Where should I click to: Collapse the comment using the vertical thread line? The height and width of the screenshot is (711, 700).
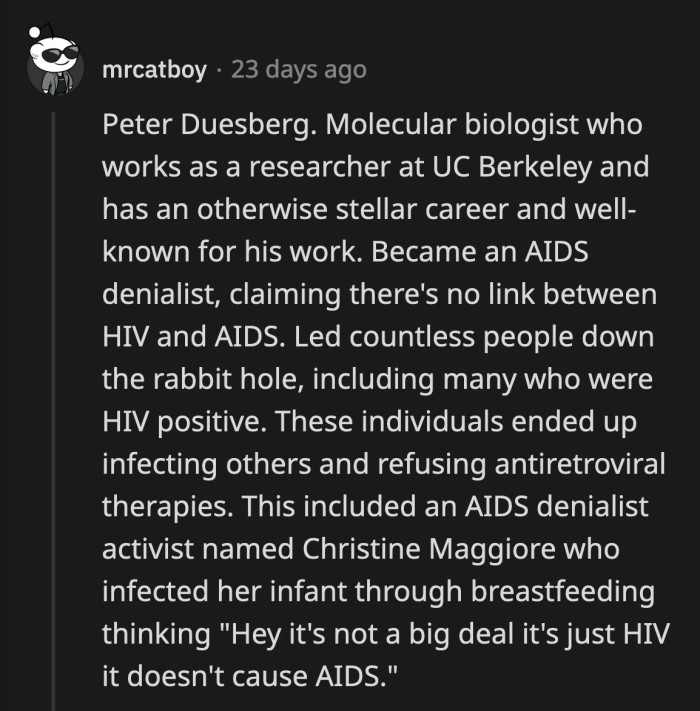coord(53,400)
